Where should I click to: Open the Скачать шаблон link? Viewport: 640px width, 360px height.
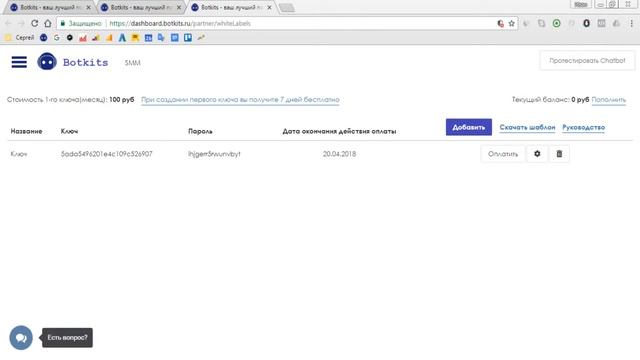point(527,127)
